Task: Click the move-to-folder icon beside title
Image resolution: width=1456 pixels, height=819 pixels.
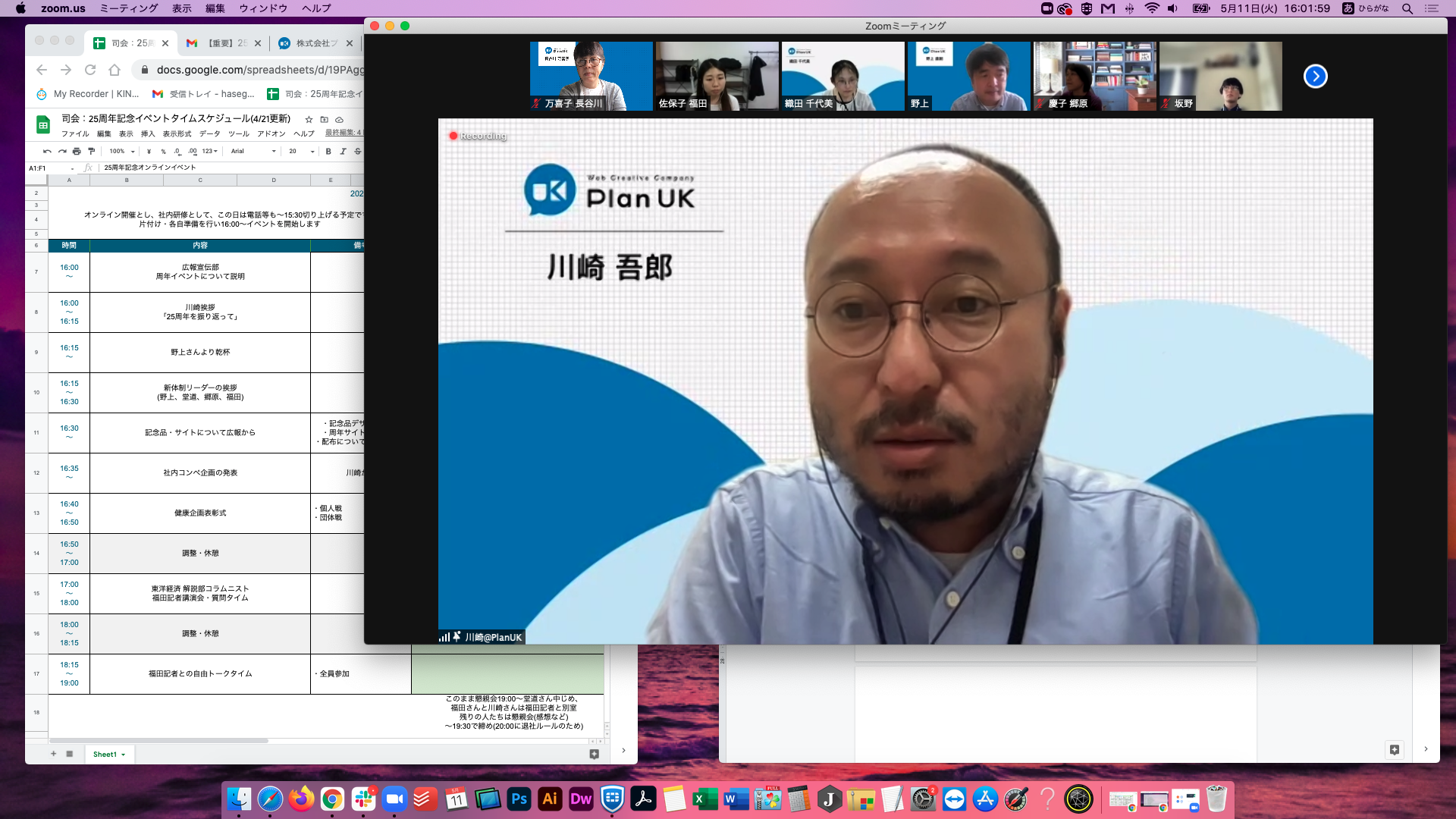Action: click(325, 120)
